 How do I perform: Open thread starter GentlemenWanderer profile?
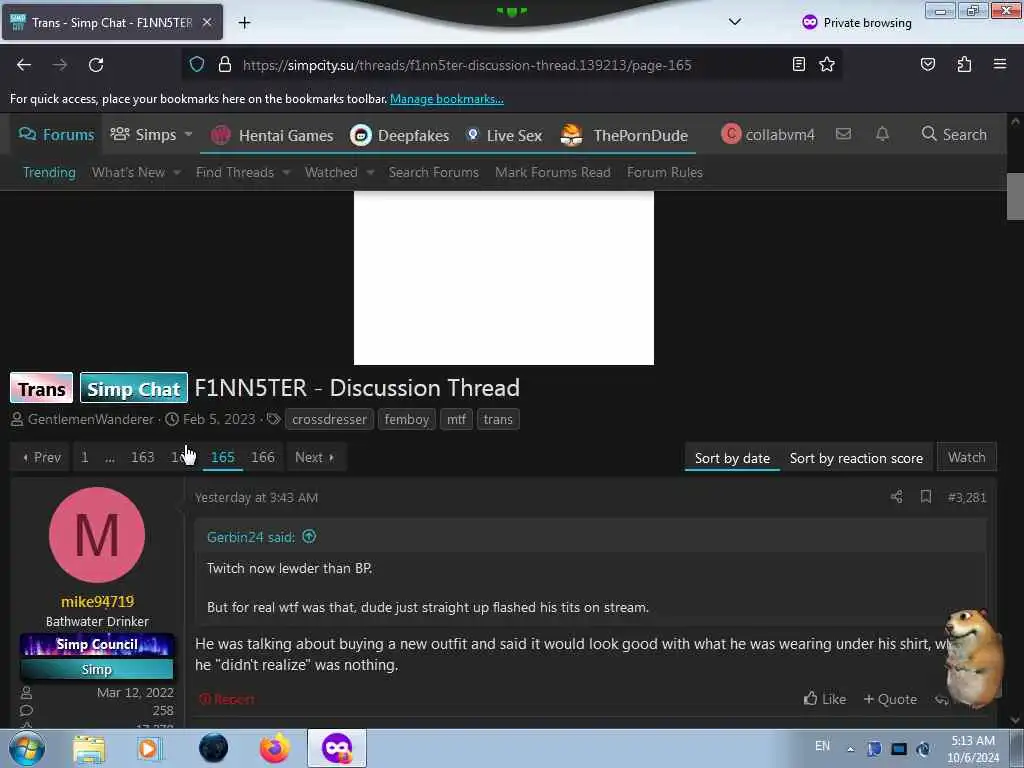(x=91, y=419)
